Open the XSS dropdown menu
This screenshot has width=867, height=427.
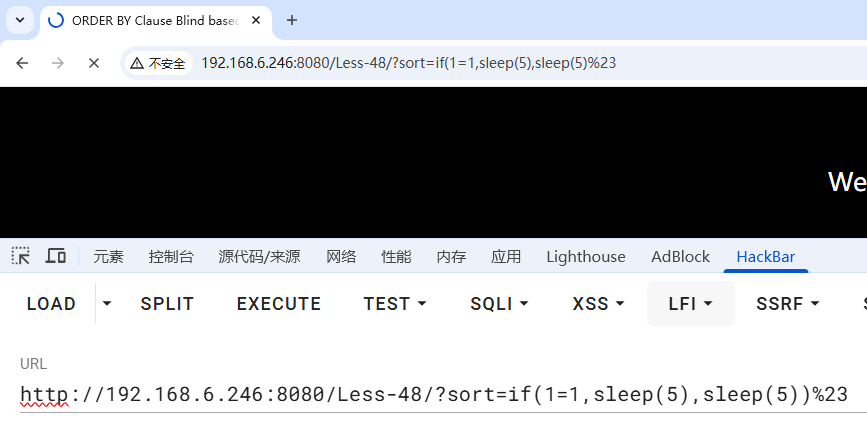(x=596, y=304)
